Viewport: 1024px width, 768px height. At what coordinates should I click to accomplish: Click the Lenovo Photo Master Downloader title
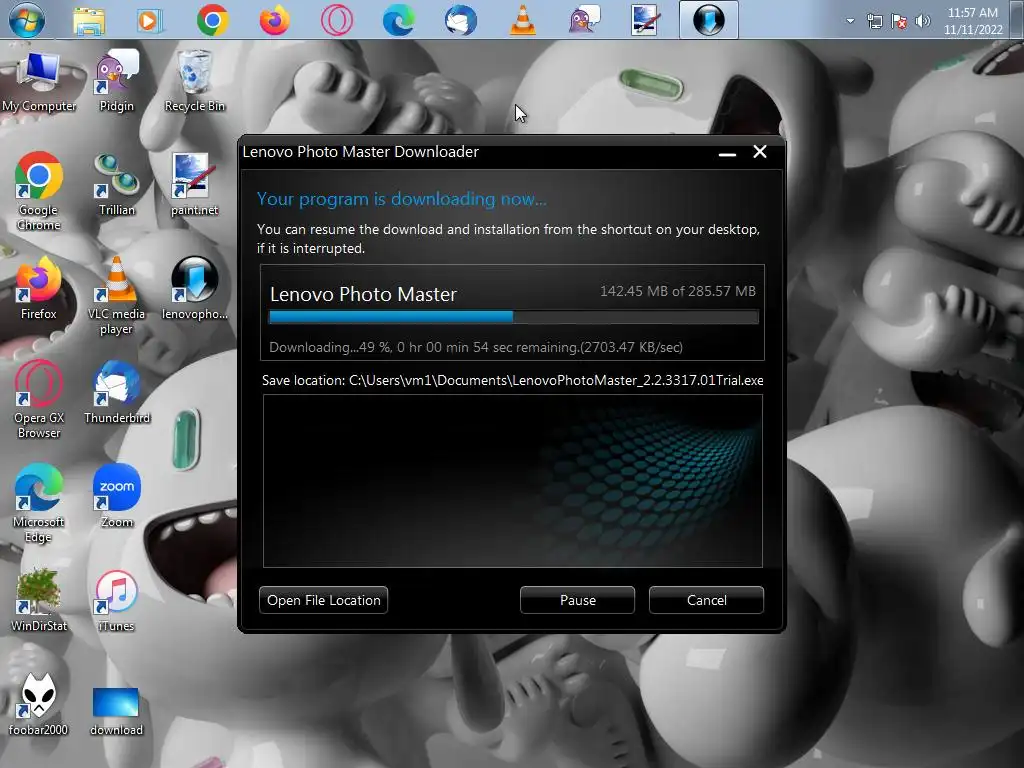click(x=360, y=152)
